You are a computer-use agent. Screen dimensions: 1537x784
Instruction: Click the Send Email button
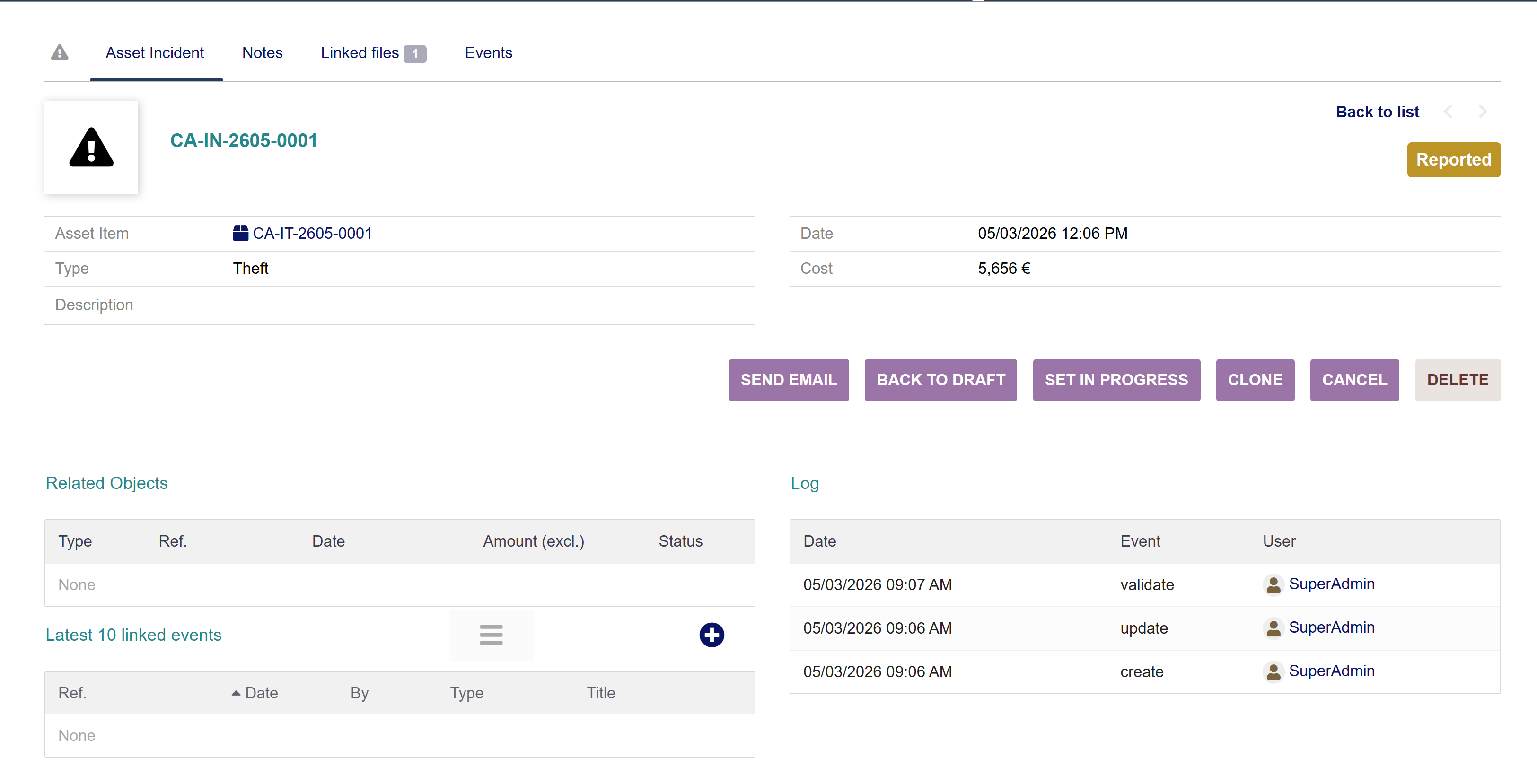coord(789,380)
